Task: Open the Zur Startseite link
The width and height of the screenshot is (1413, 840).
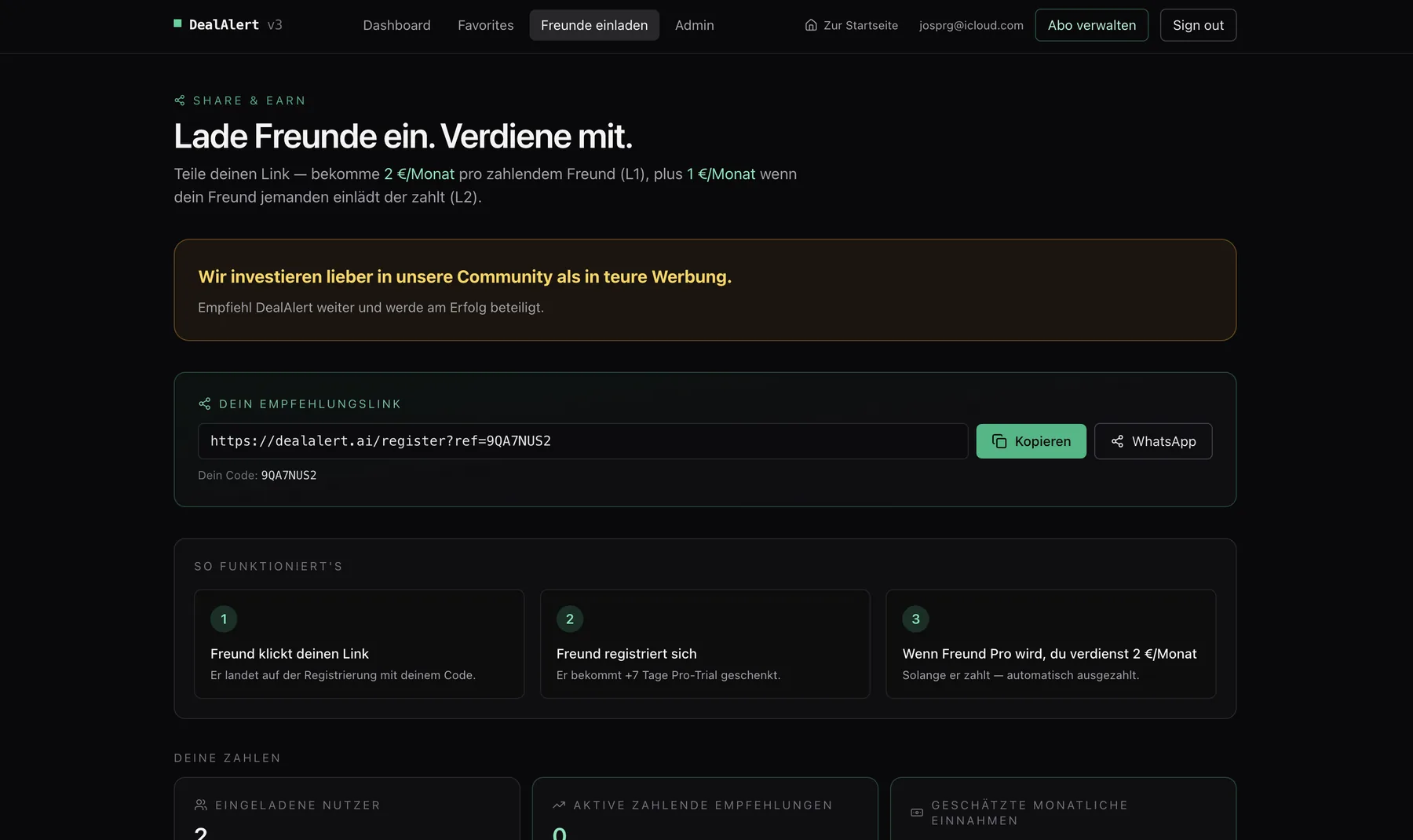Action: 852,25
